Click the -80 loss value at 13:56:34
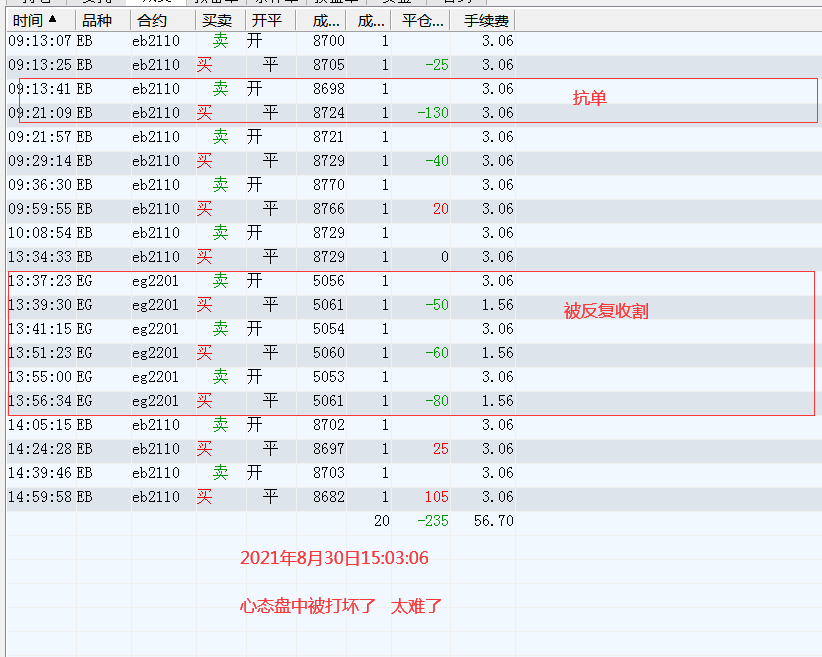Screen dimensions: 822x657 (x=437, y=401)
